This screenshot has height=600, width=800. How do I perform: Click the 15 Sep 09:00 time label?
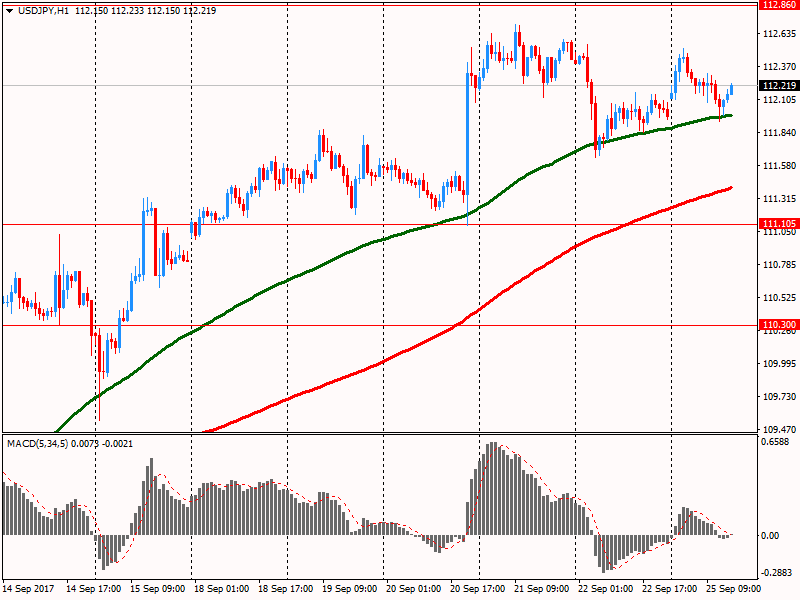158,589
